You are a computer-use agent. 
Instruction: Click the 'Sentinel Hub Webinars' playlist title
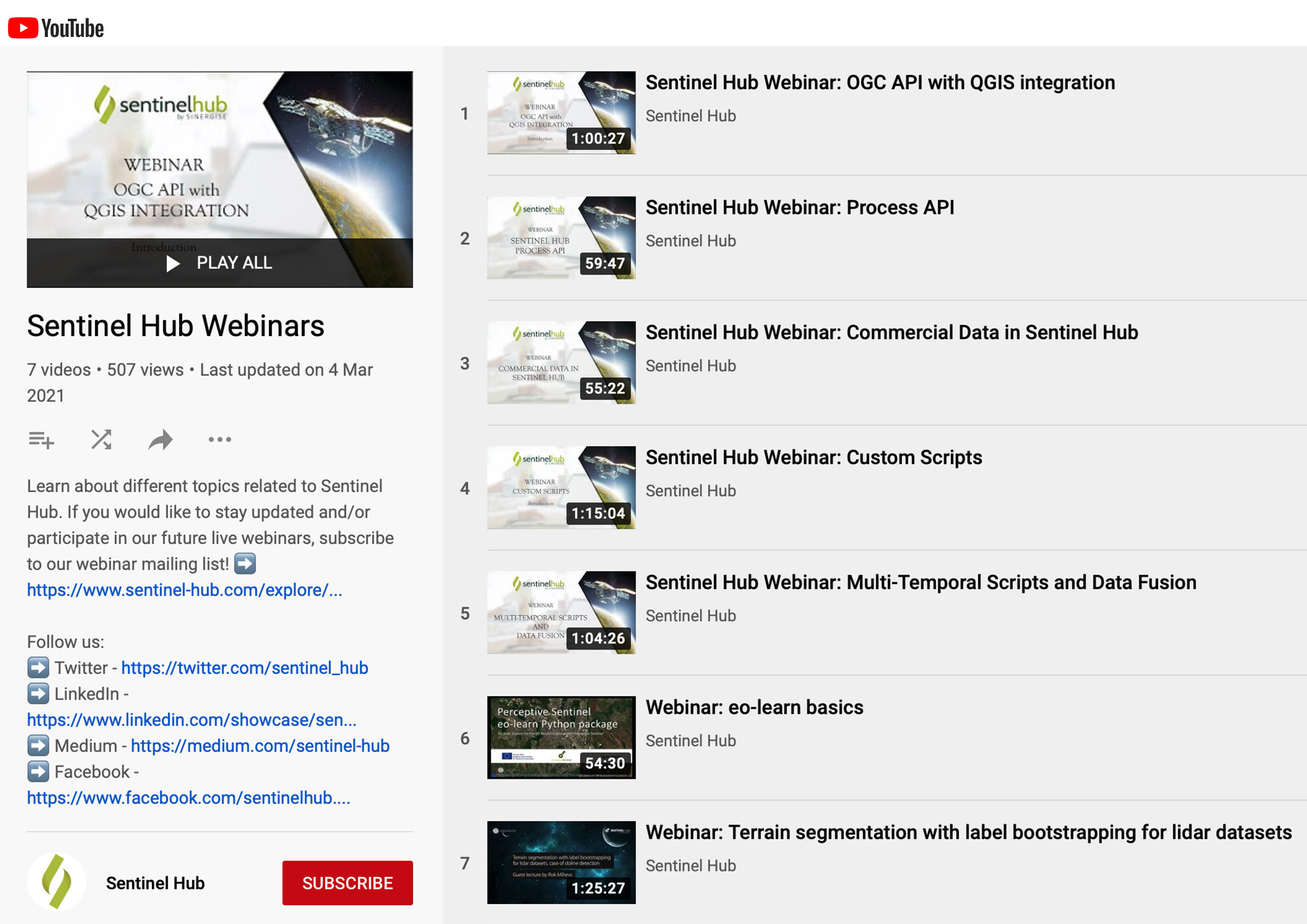tap(176, 326)
